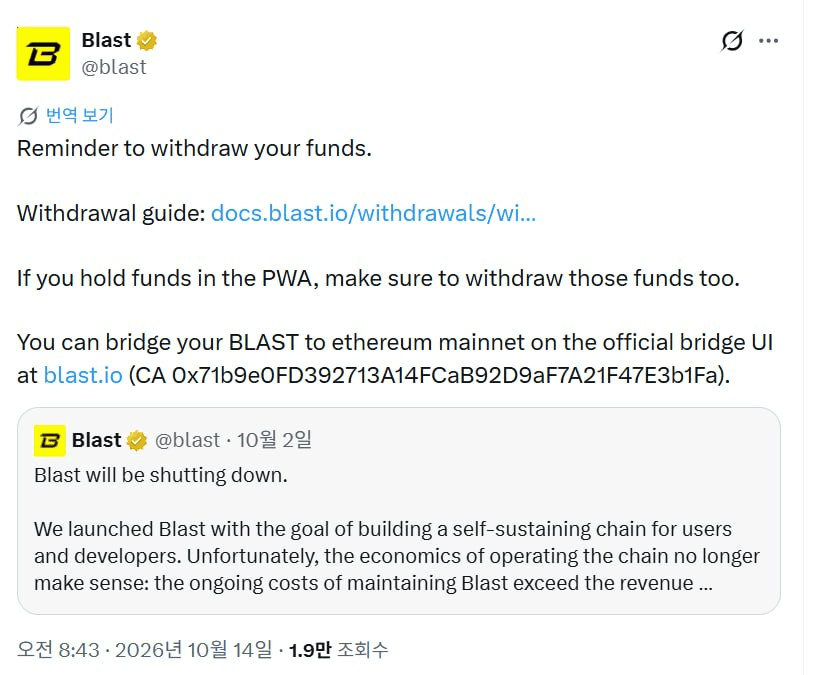This screenshot has height=675, width=829.
Task: Click the small Blast avatar in quoted post
Action: (x=50, y=440)
